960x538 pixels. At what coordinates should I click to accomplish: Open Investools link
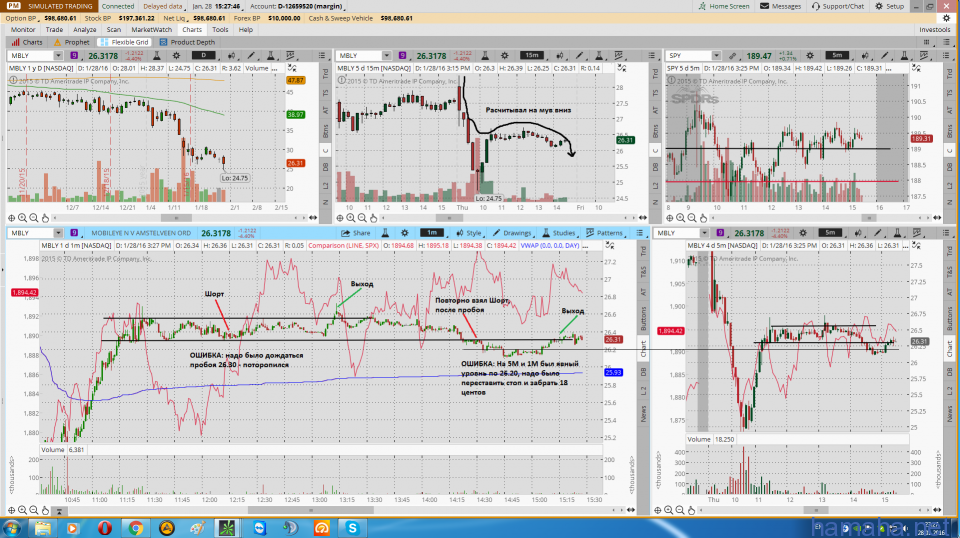point(934,29)
